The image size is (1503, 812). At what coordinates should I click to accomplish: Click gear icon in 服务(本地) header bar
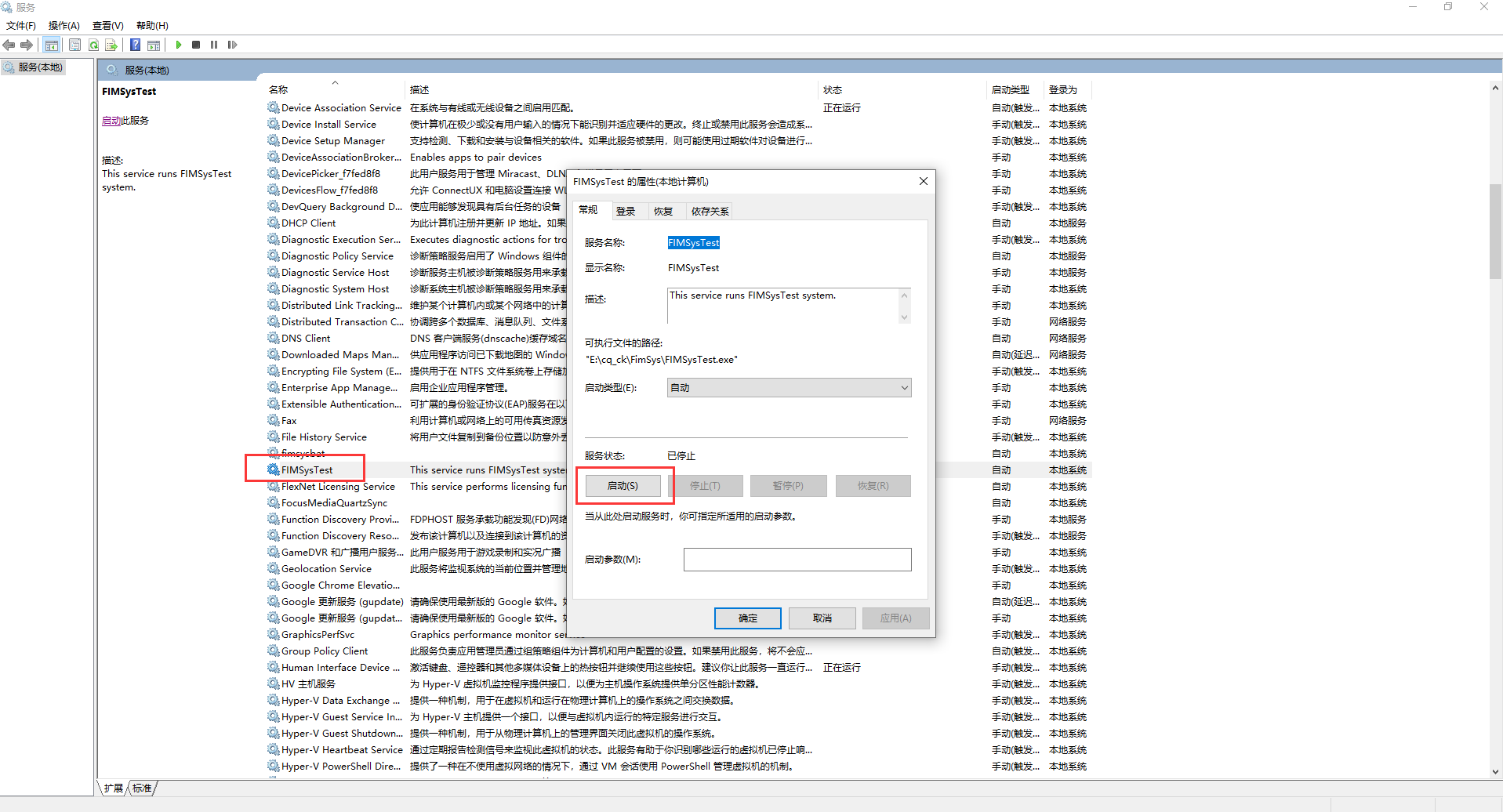coord(112,70)
